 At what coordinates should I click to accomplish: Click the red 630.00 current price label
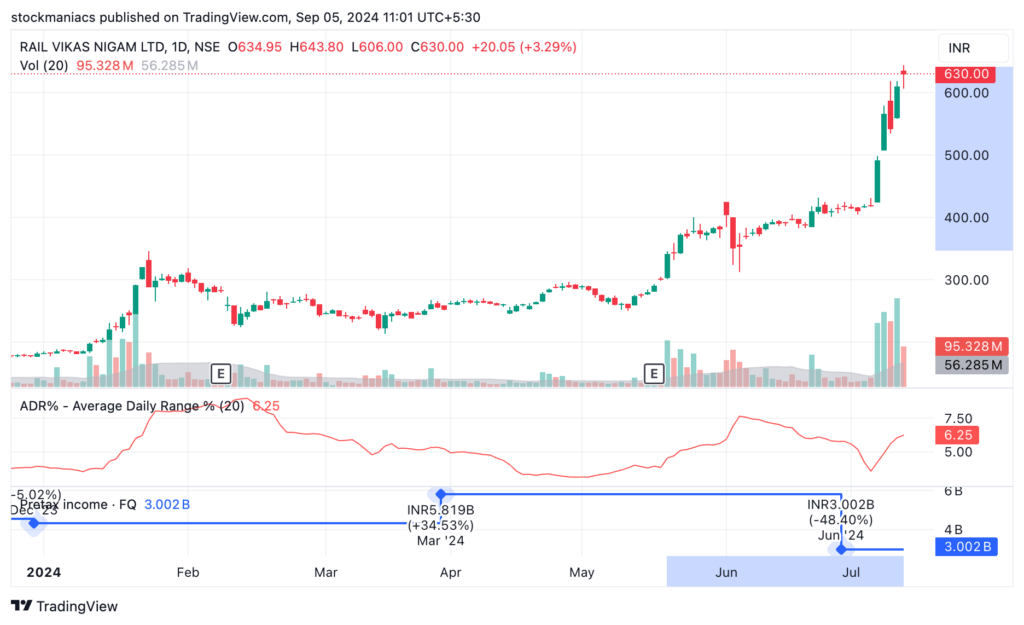point(965,74)
